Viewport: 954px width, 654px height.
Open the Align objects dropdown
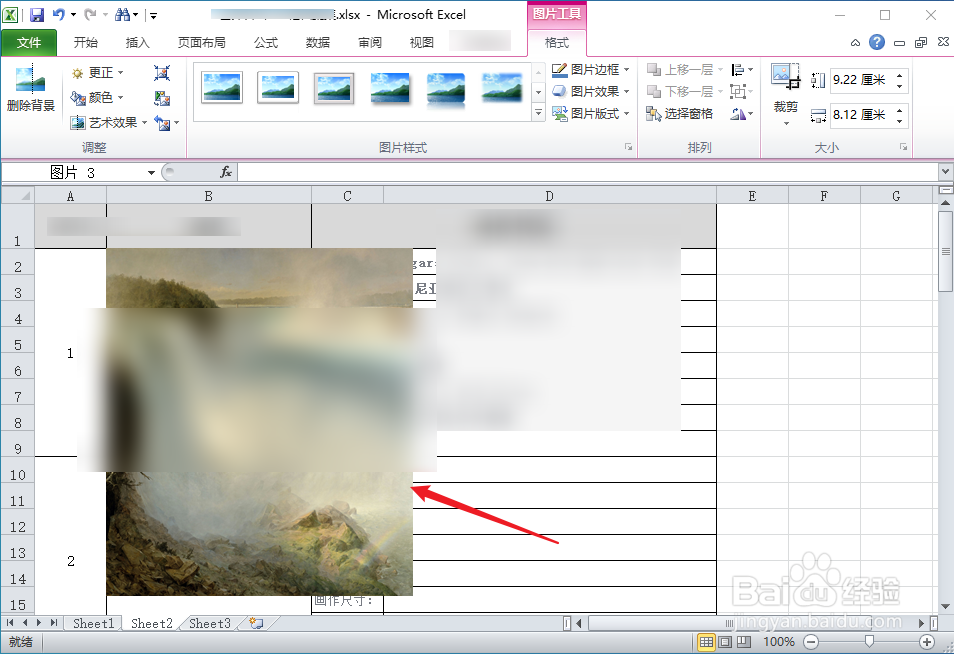point(742,69)
